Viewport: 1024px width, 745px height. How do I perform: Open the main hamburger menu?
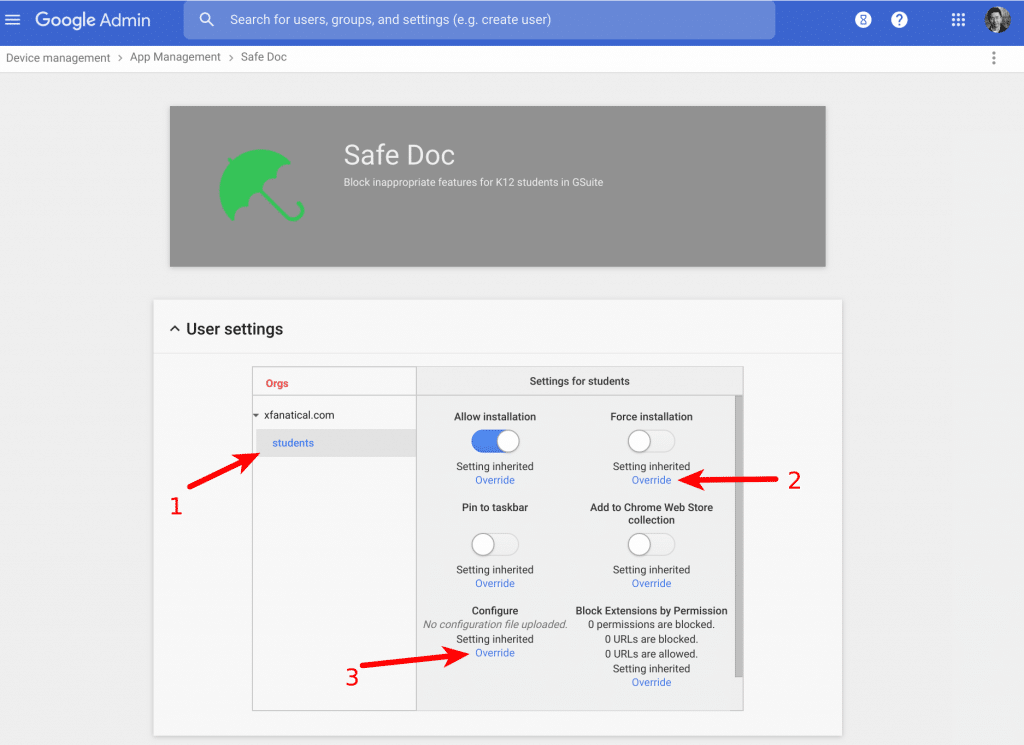pyautogui.click(x=12, y=20)
